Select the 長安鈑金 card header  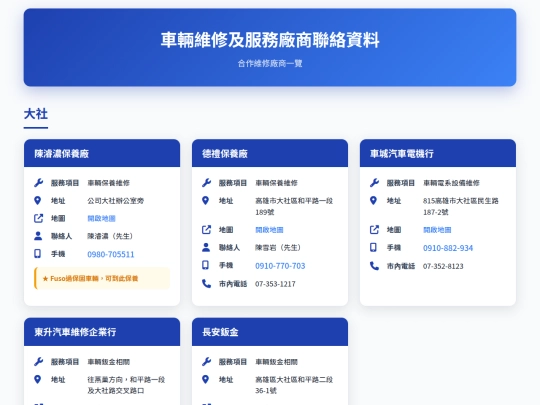click(270, 332)
